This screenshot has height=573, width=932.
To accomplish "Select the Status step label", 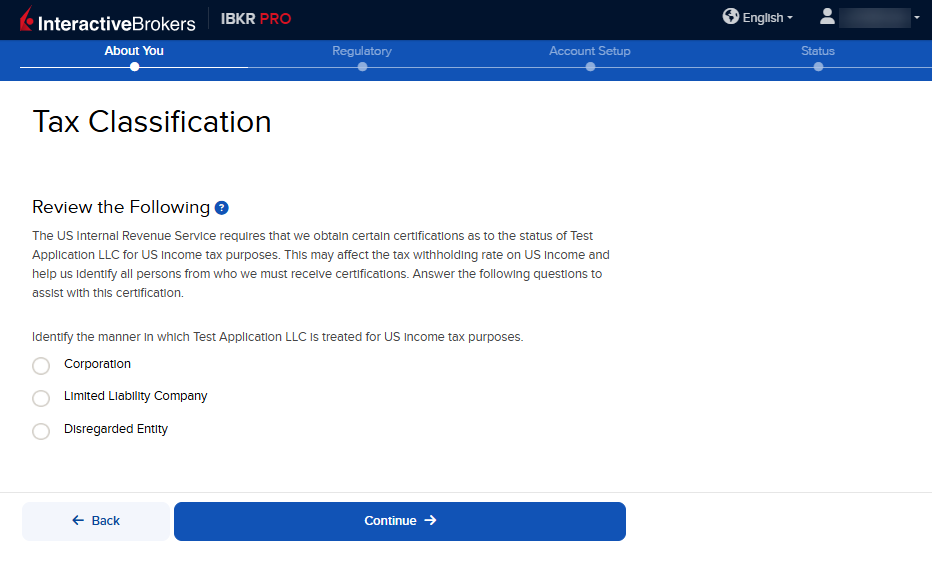I will coord(818,51).
